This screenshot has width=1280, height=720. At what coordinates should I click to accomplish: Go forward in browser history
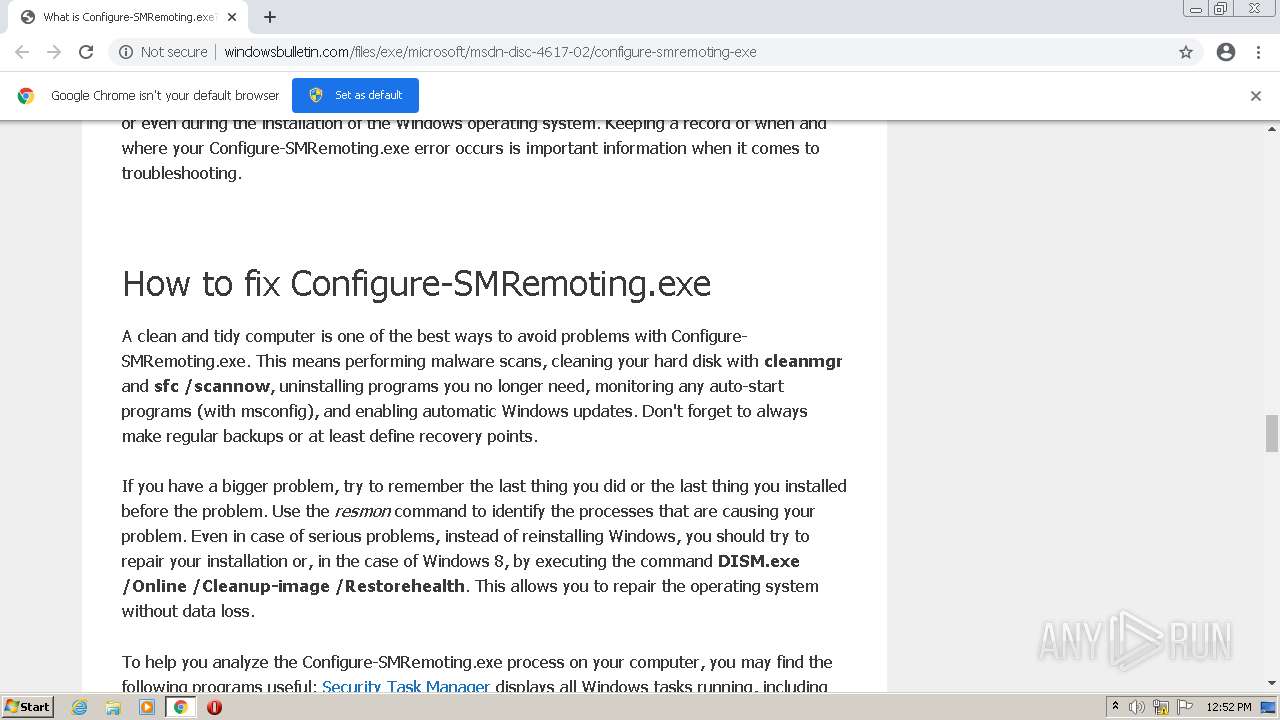54,52
